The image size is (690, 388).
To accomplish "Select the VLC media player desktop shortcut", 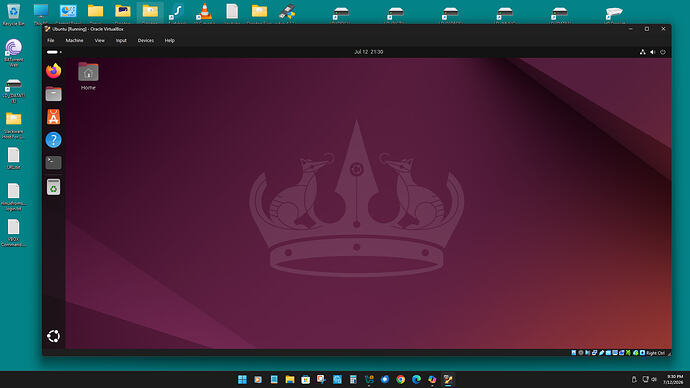I will [204, 14].
